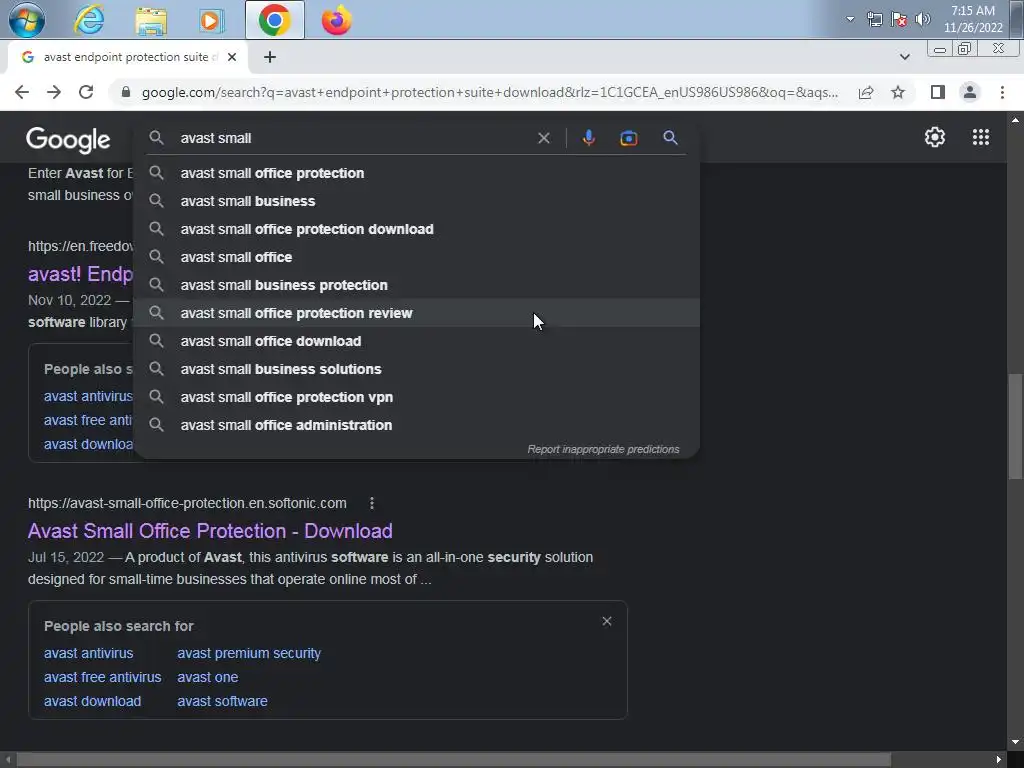Search for avast antivirus in lower box
The width and height of the screenshot is (1024, 768).
[x=88, y=653]
